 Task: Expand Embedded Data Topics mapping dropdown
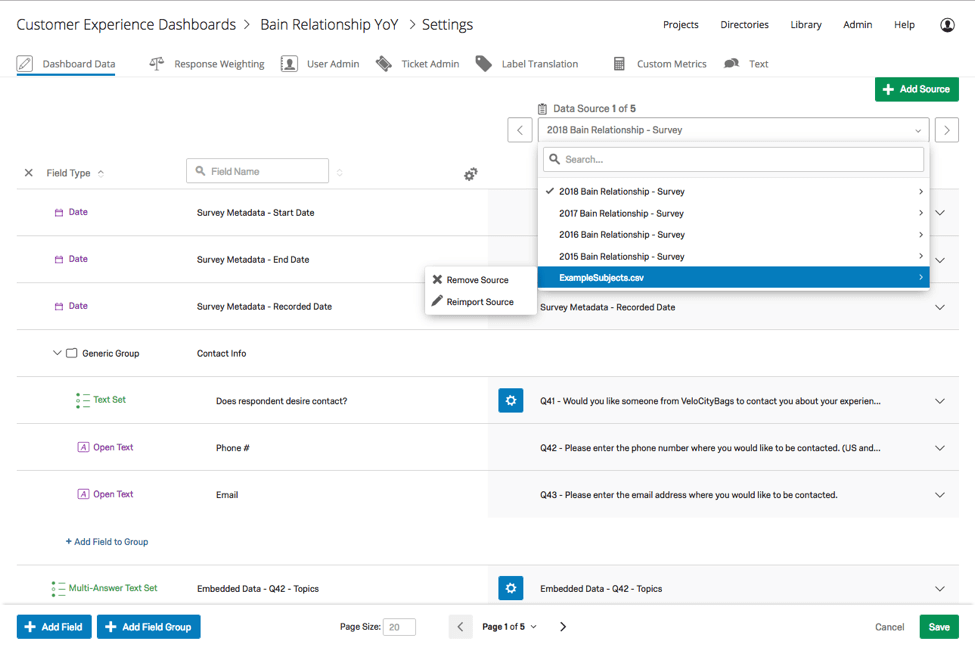click(940, 589)
